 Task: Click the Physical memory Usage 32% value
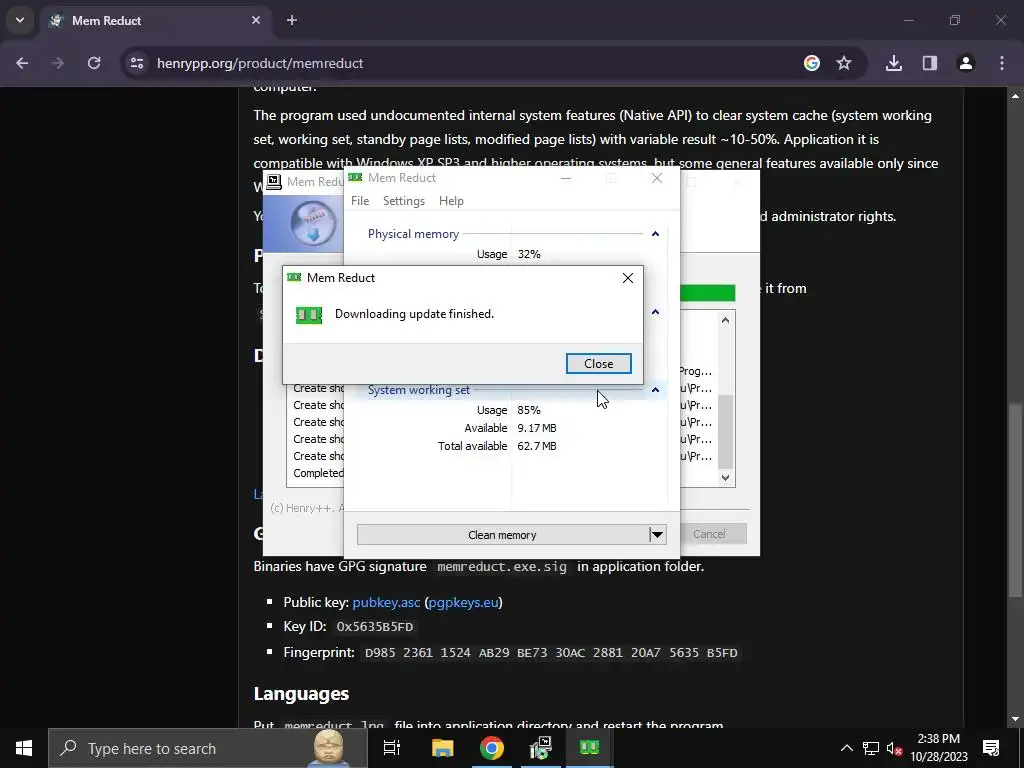(x=529, y=254)
